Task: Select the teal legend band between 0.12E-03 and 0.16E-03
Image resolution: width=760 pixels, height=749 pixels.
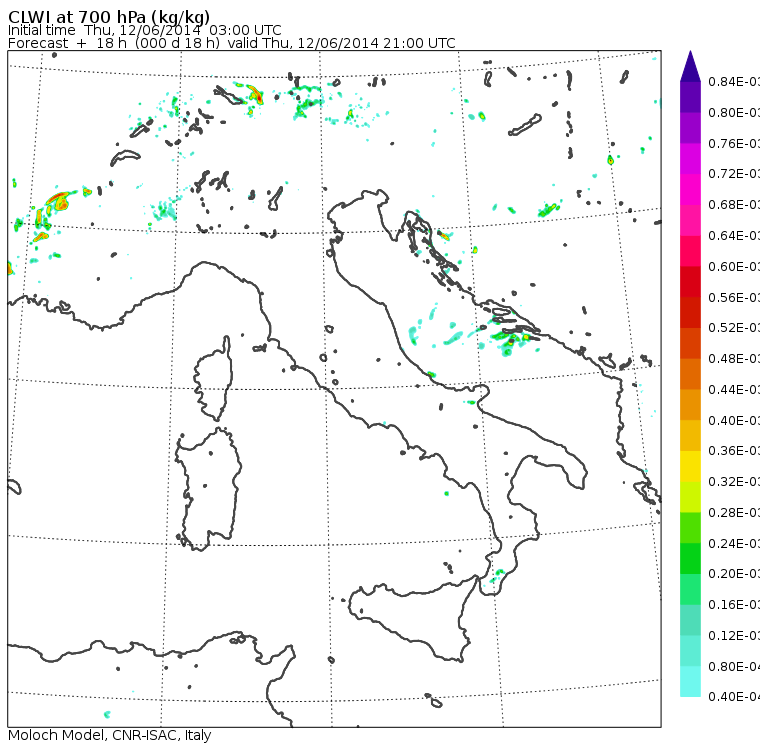Action: [690, 620]
